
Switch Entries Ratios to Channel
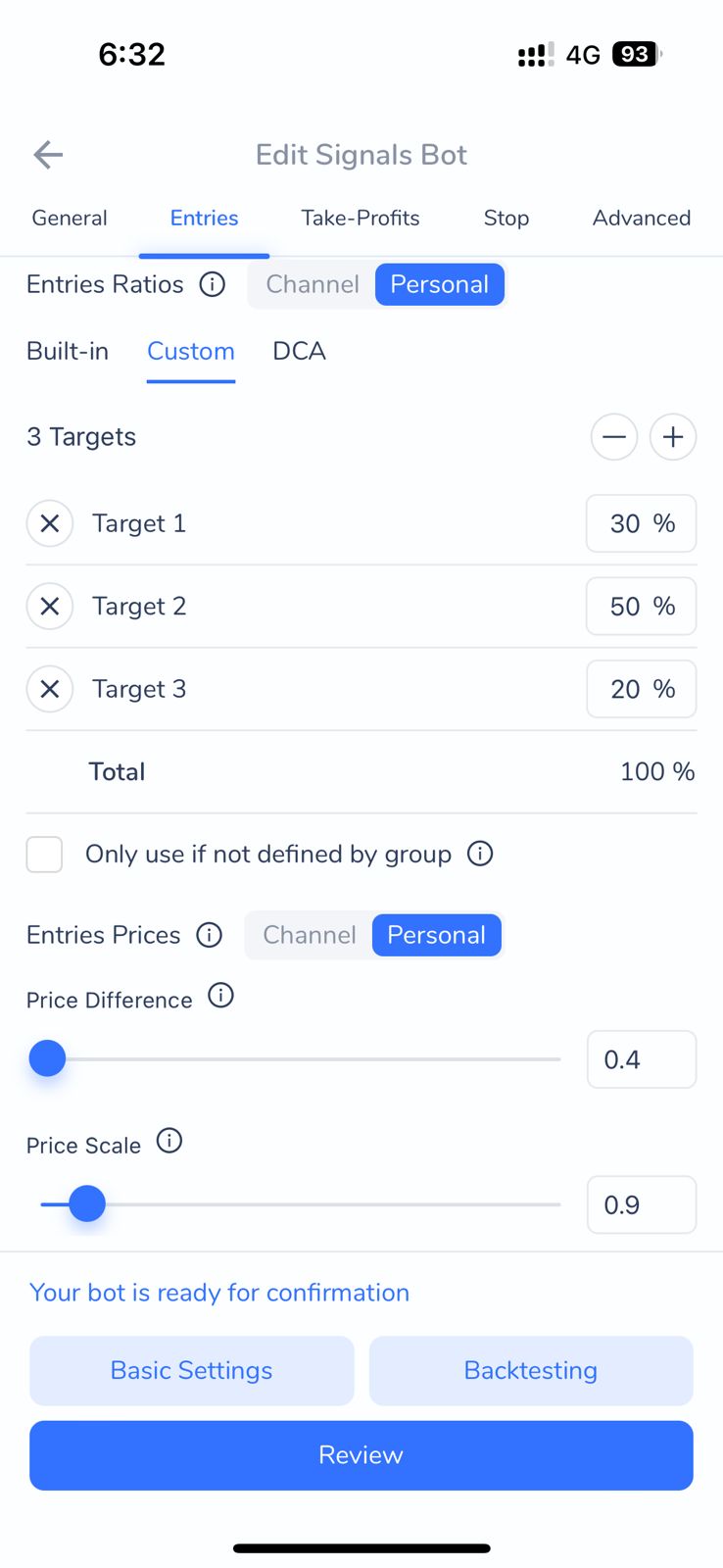click(x=313, y=284)
